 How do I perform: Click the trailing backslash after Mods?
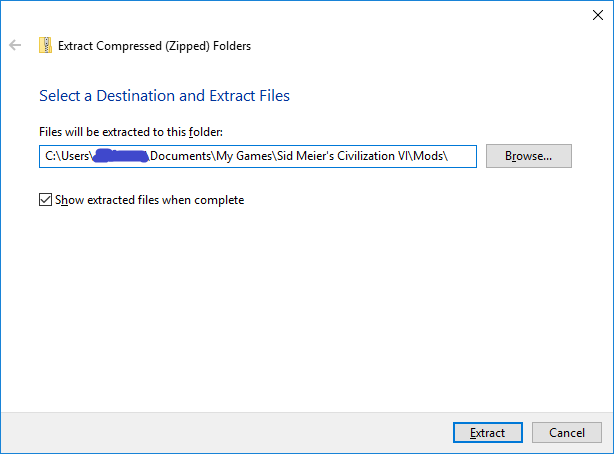pyautogui.click(x=446, y=156)
